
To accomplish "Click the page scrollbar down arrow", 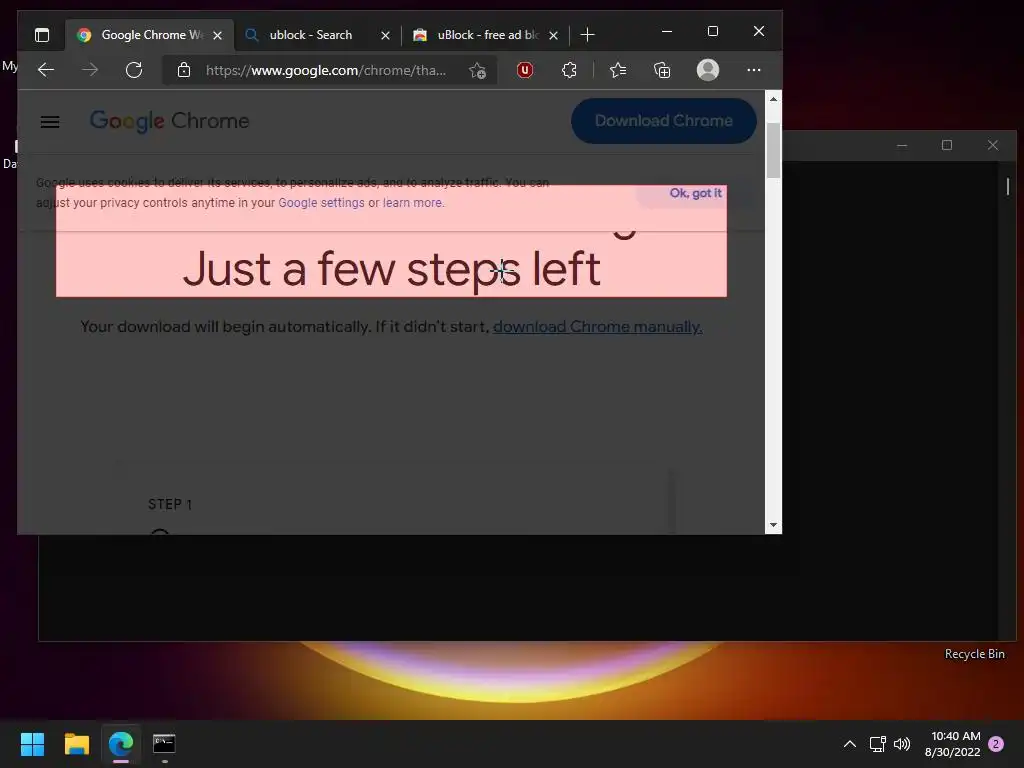I will 773,525.
